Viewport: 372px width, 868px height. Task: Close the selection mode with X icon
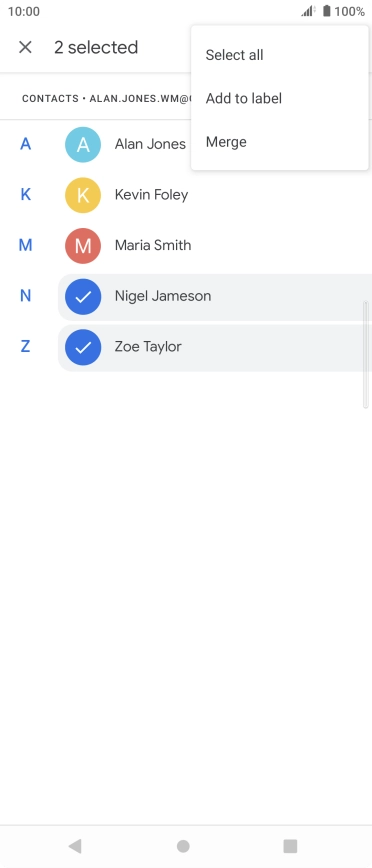pyautogui.click(x=25, y=47)
